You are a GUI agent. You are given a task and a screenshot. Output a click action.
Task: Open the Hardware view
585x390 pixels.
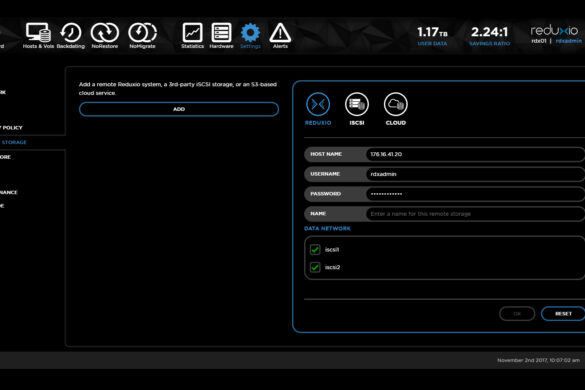[x=221, y=36]
